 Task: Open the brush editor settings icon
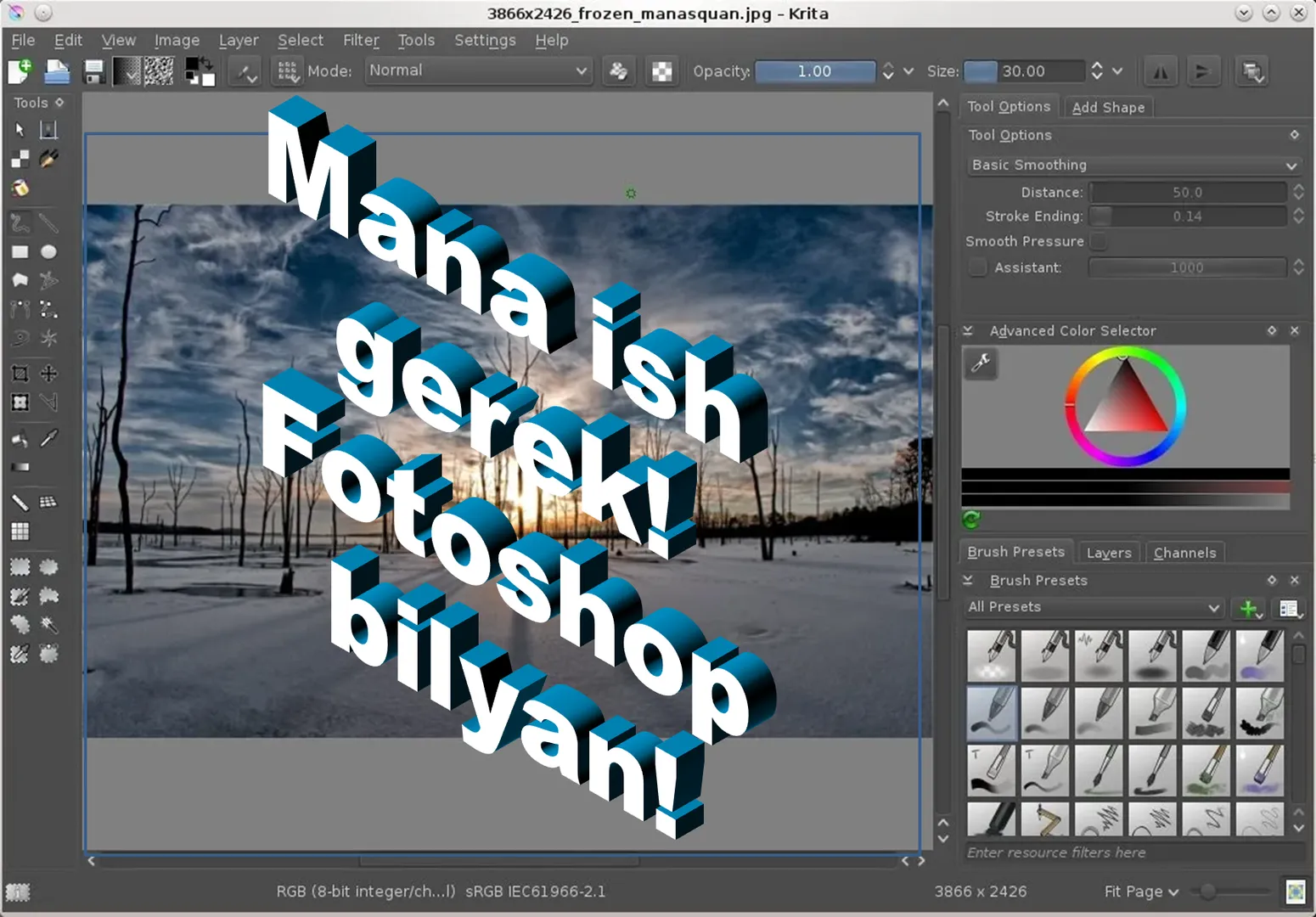point(245,72)
